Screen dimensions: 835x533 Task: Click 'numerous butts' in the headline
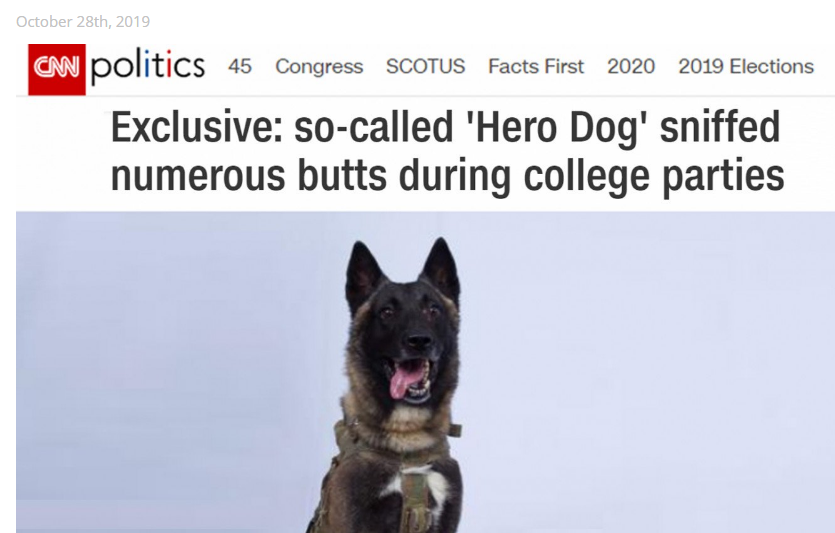(x=249, y=176)
